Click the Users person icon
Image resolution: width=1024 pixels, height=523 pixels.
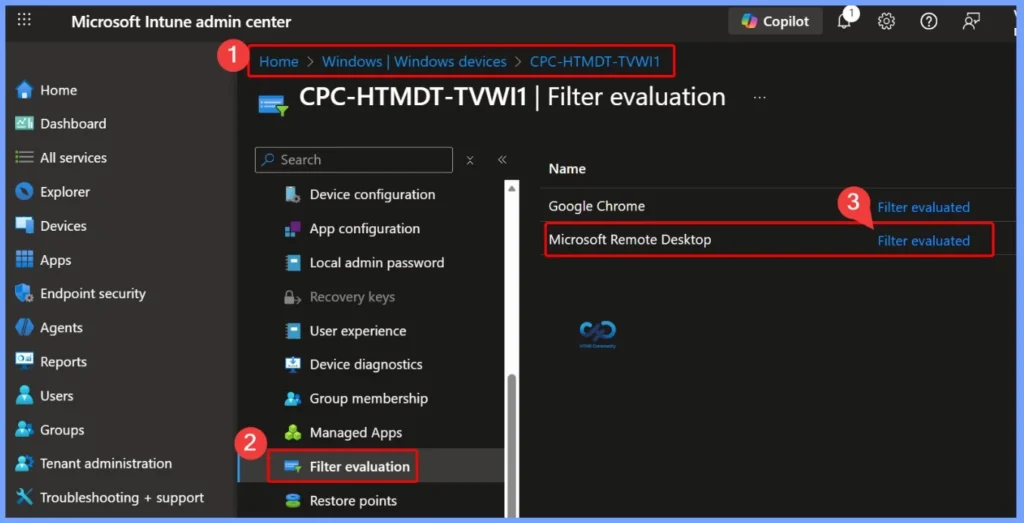coord(24,396)
